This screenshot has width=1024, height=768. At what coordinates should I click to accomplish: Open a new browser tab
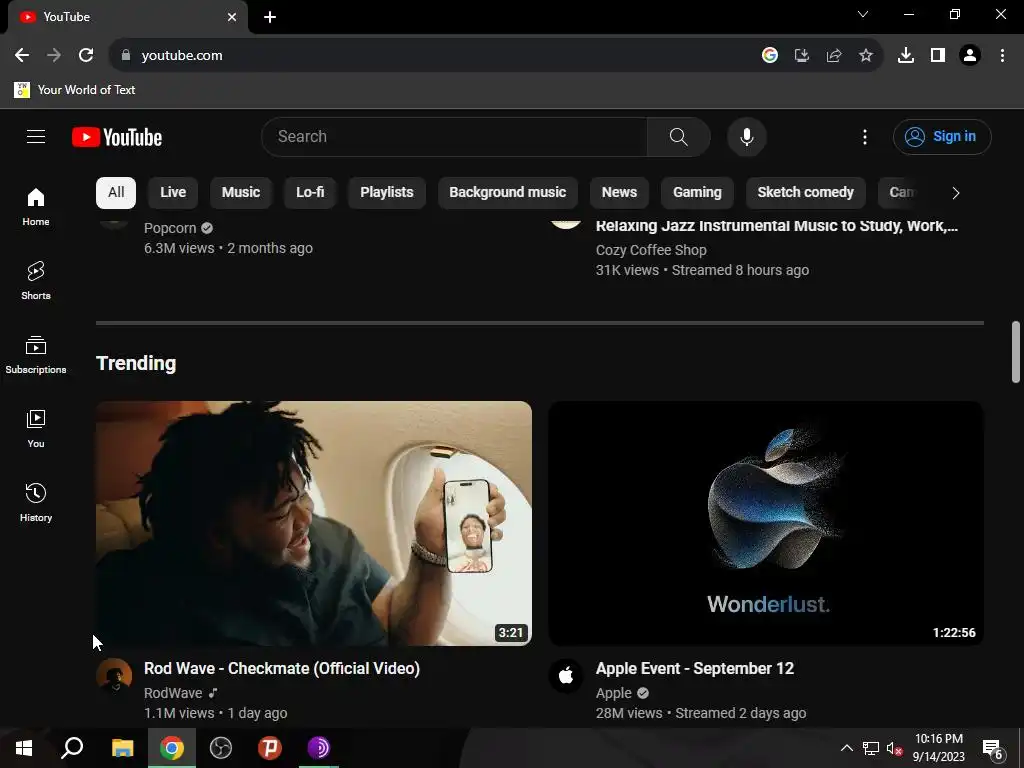[270, 17]
